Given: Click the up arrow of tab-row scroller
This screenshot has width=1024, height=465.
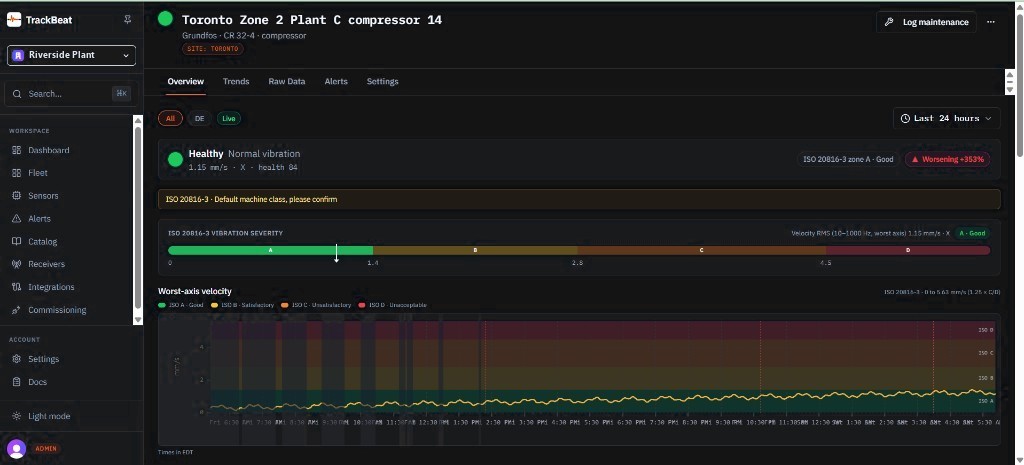Looking at the screenshot, I should (1010, 74).
